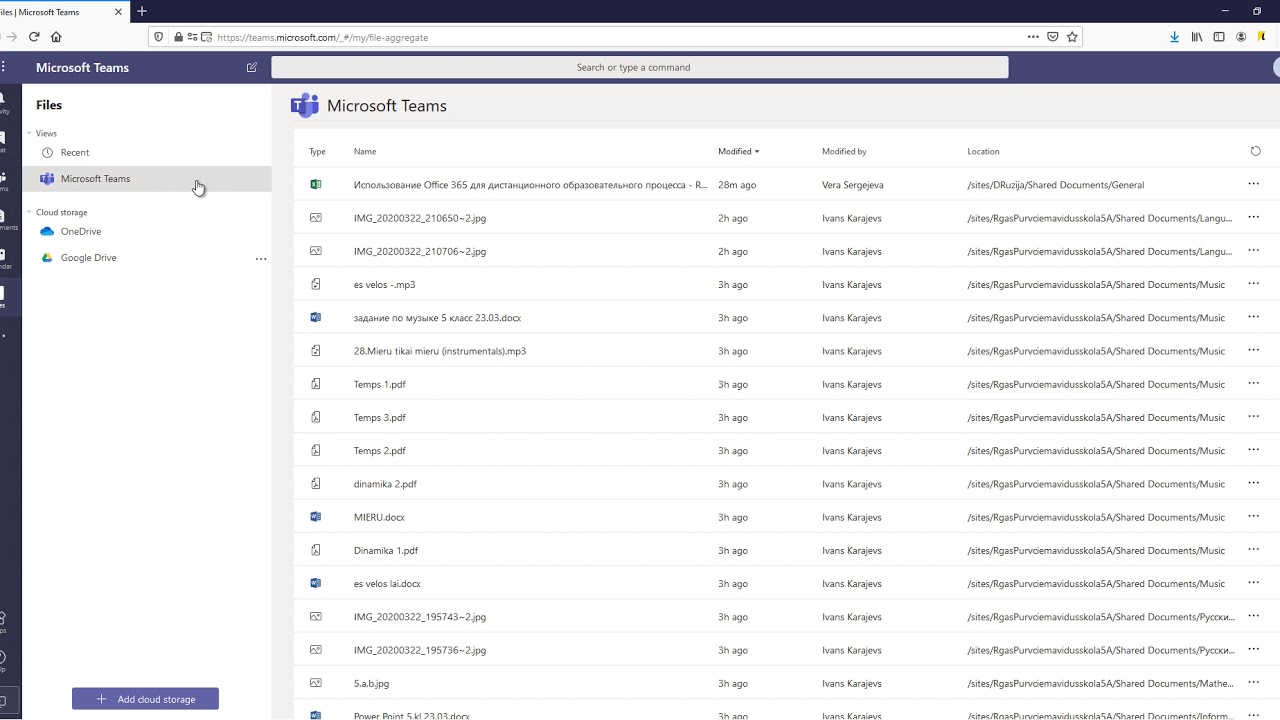Go to the browser home page

56,36
